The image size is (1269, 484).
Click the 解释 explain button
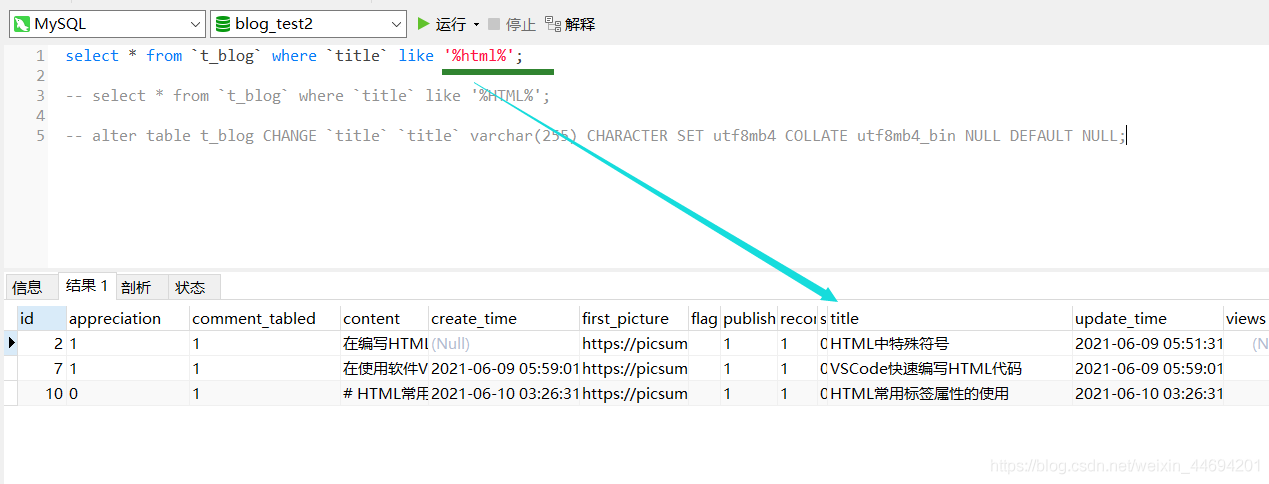[569, 24]
